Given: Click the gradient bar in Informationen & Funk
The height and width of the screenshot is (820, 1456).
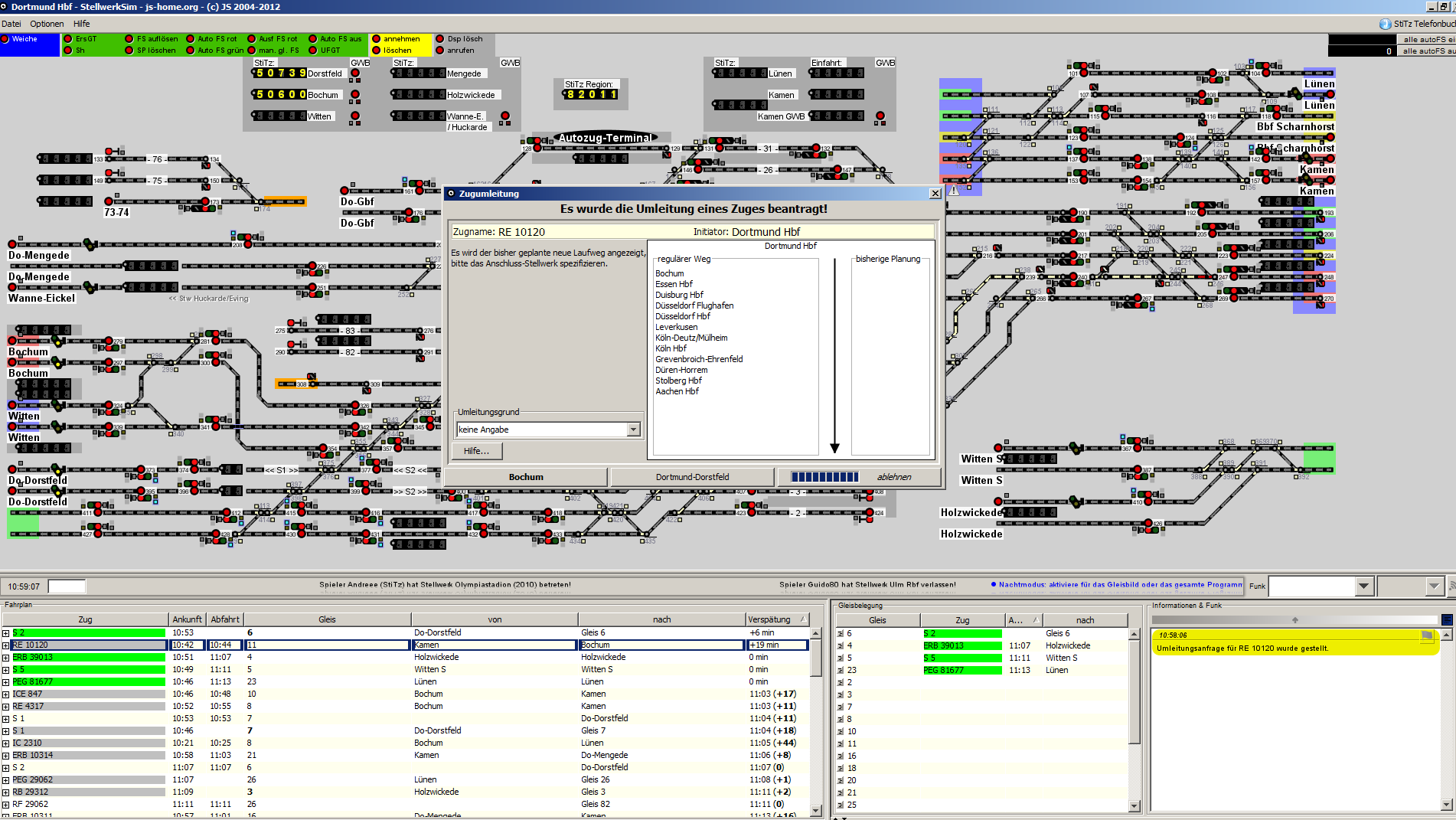Looking at the screenshot, I should (1294, 620).
